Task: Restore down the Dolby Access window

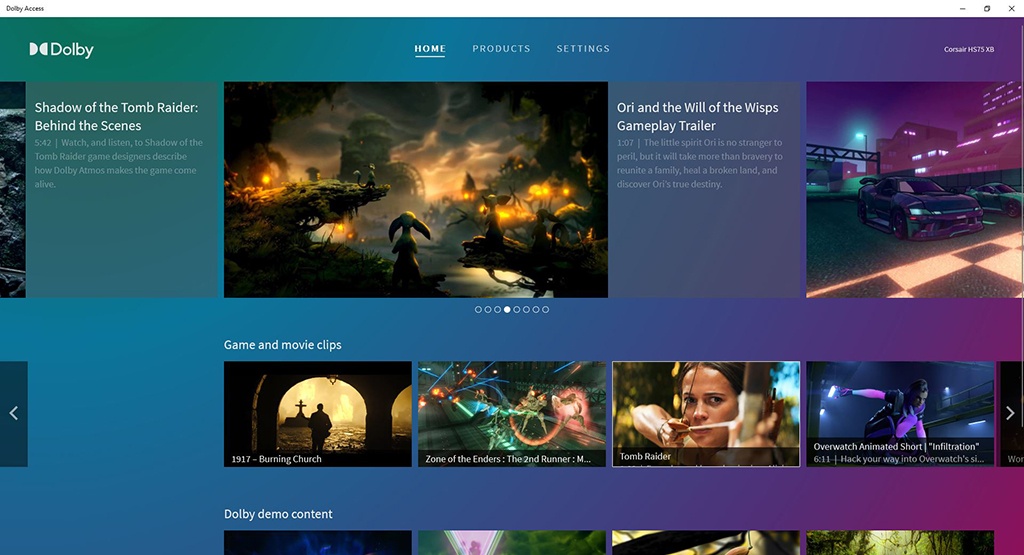Action: [987, 8]
